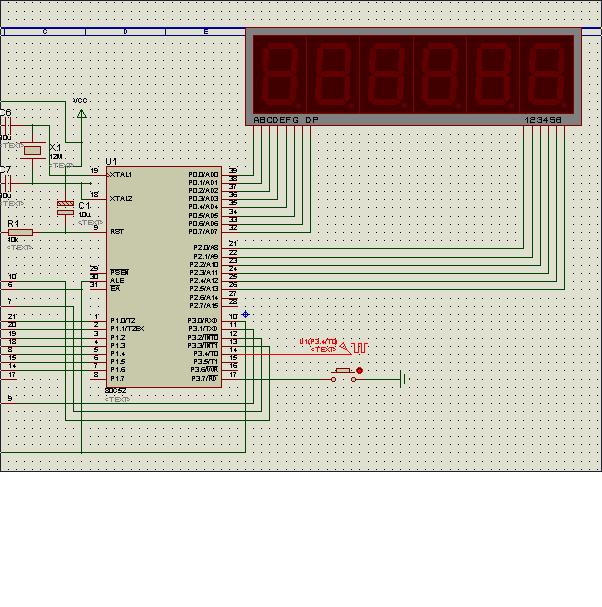The image size is (602, 607).
Task: Click the last digit of seven-segment display
Action: (545, 76)
